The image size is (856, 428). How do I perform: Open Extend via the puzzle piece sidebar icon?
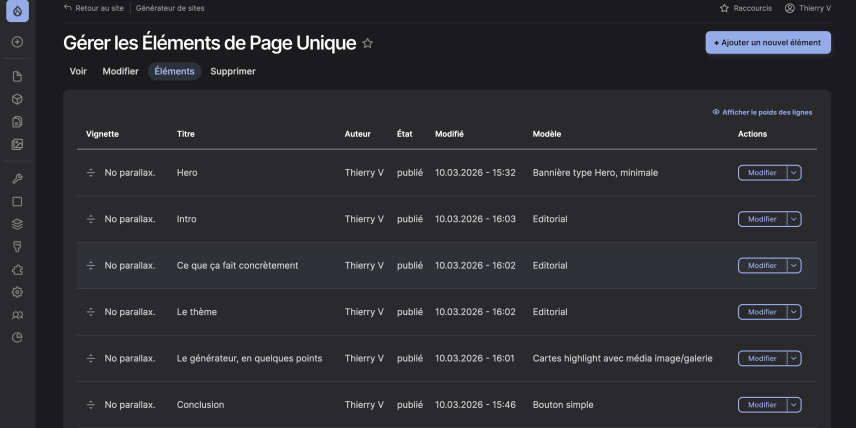tap(17, 270)
